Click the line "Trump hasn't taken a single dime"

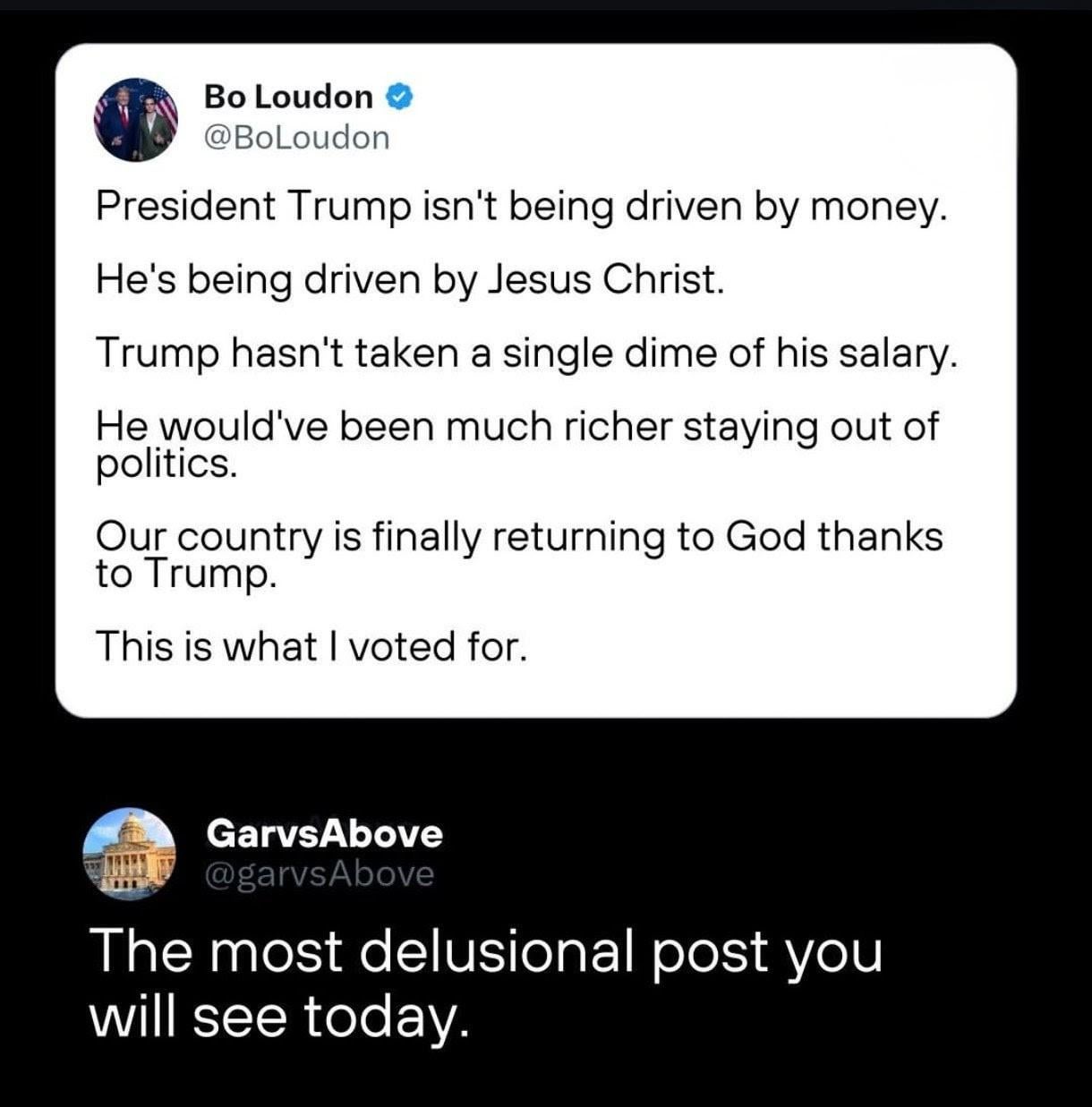[x=526, y=353]
